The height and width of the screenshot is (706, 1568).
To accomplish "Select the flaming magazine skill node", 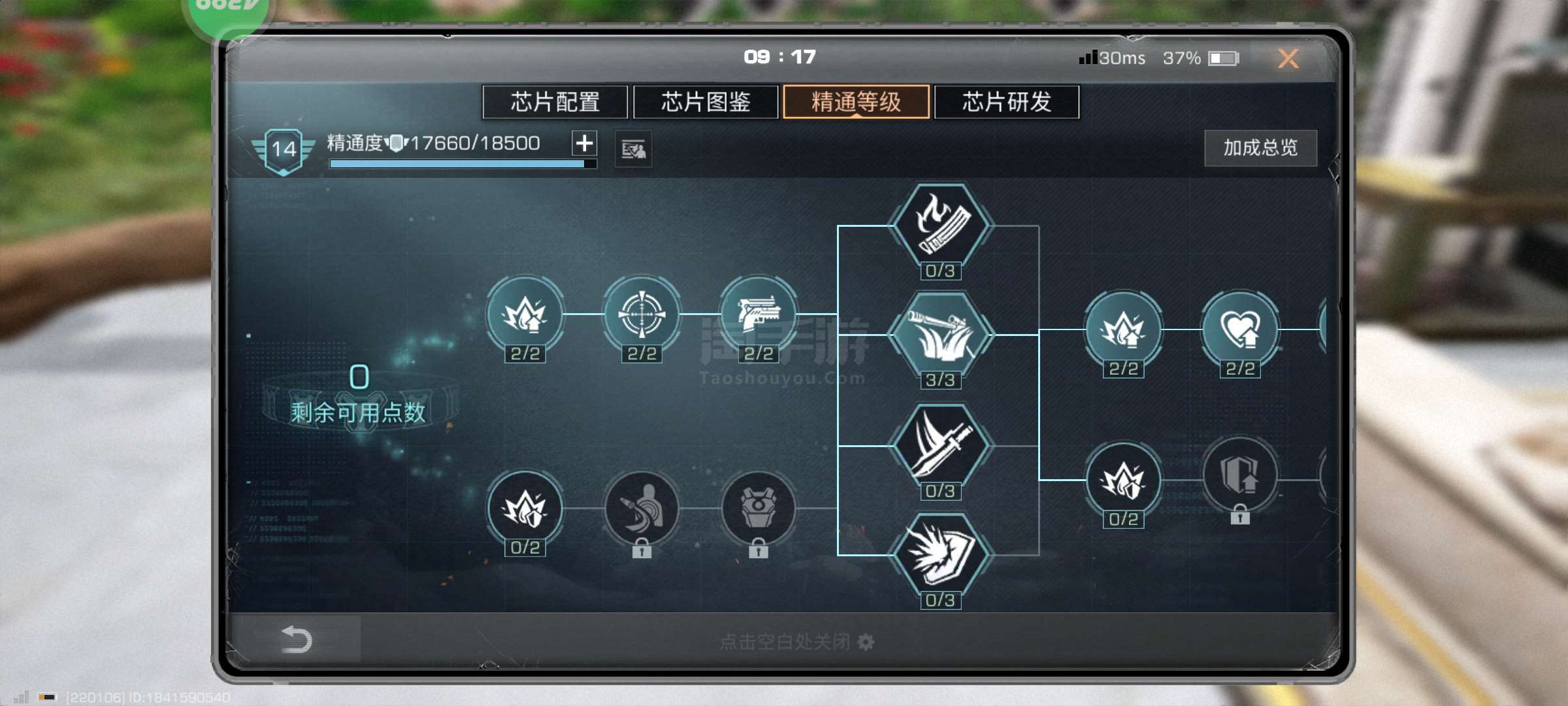I will coord(940,226).
